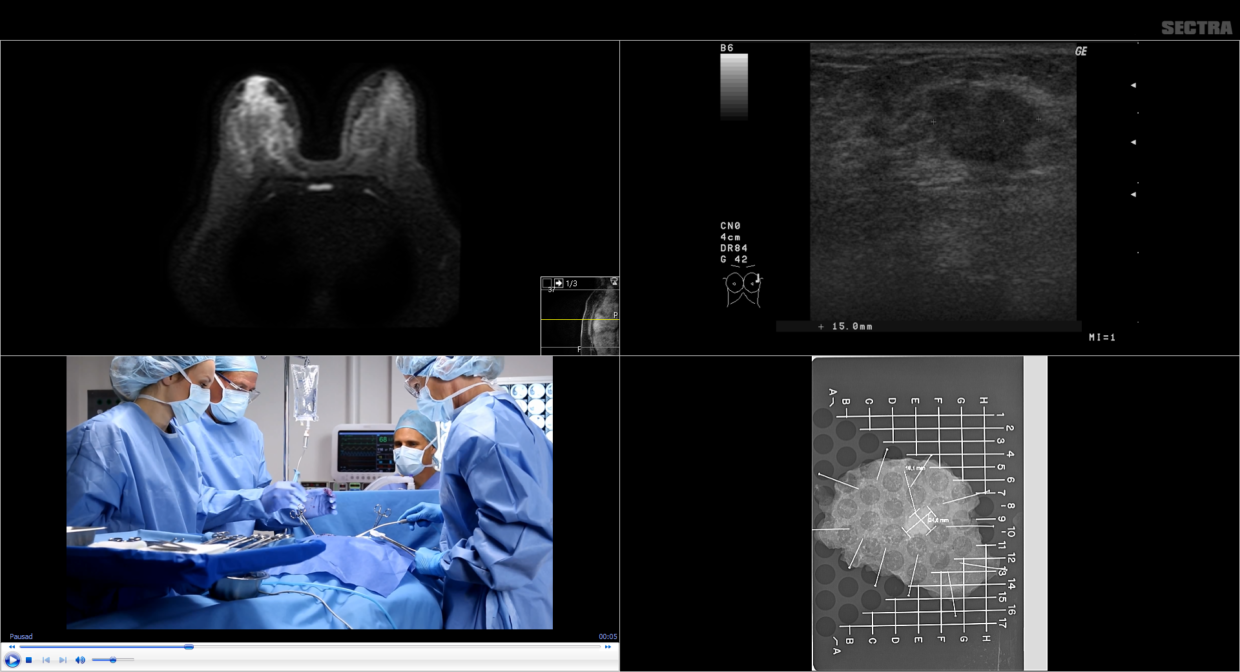Click the SECTRA logo in the top corner
The width and height of the screenshot is (1240, 672).
click(1196, 28)
